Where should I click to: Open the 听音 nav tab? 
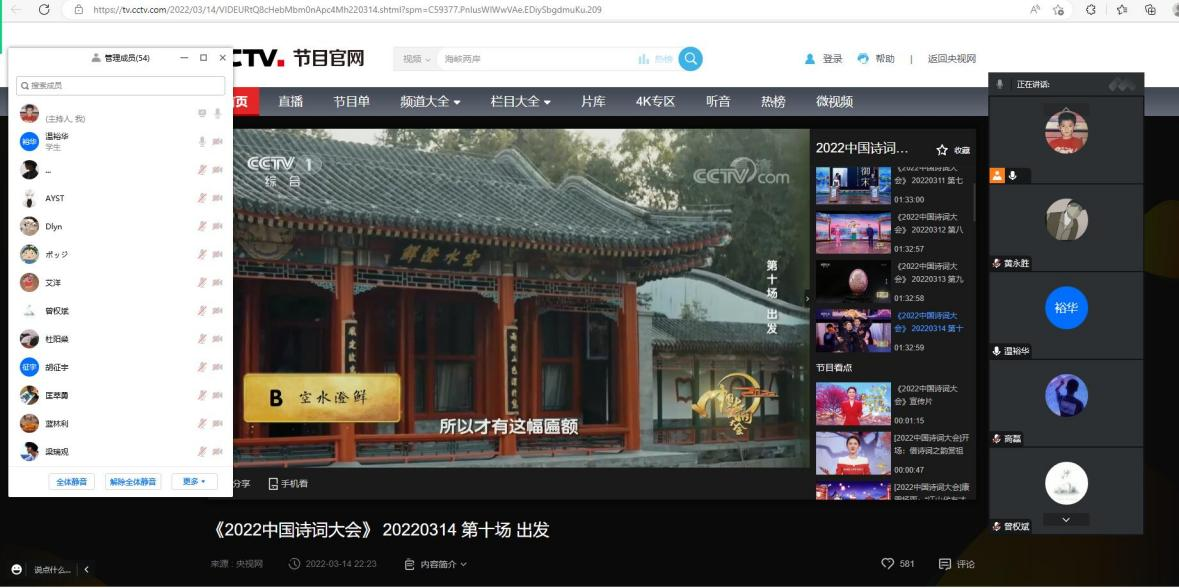tap(718, 102)
